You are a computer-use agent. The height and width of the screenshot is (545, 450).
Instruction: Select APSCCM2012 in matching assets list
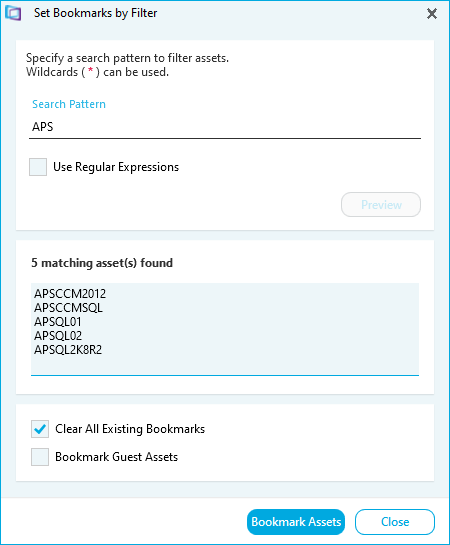(70, 294)
